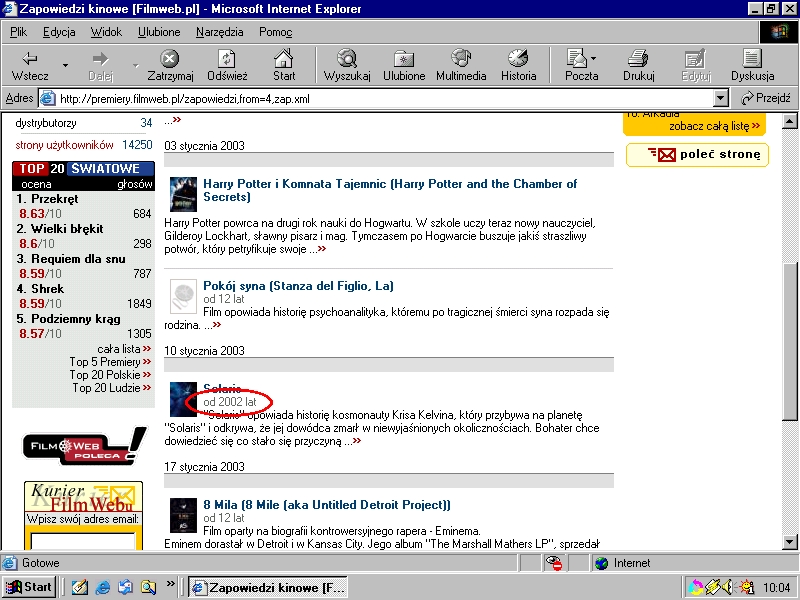Click the TOP 20 ŚWIATOWE ranking header
Screen dimensions: 800x600
[x=84, y=168]
